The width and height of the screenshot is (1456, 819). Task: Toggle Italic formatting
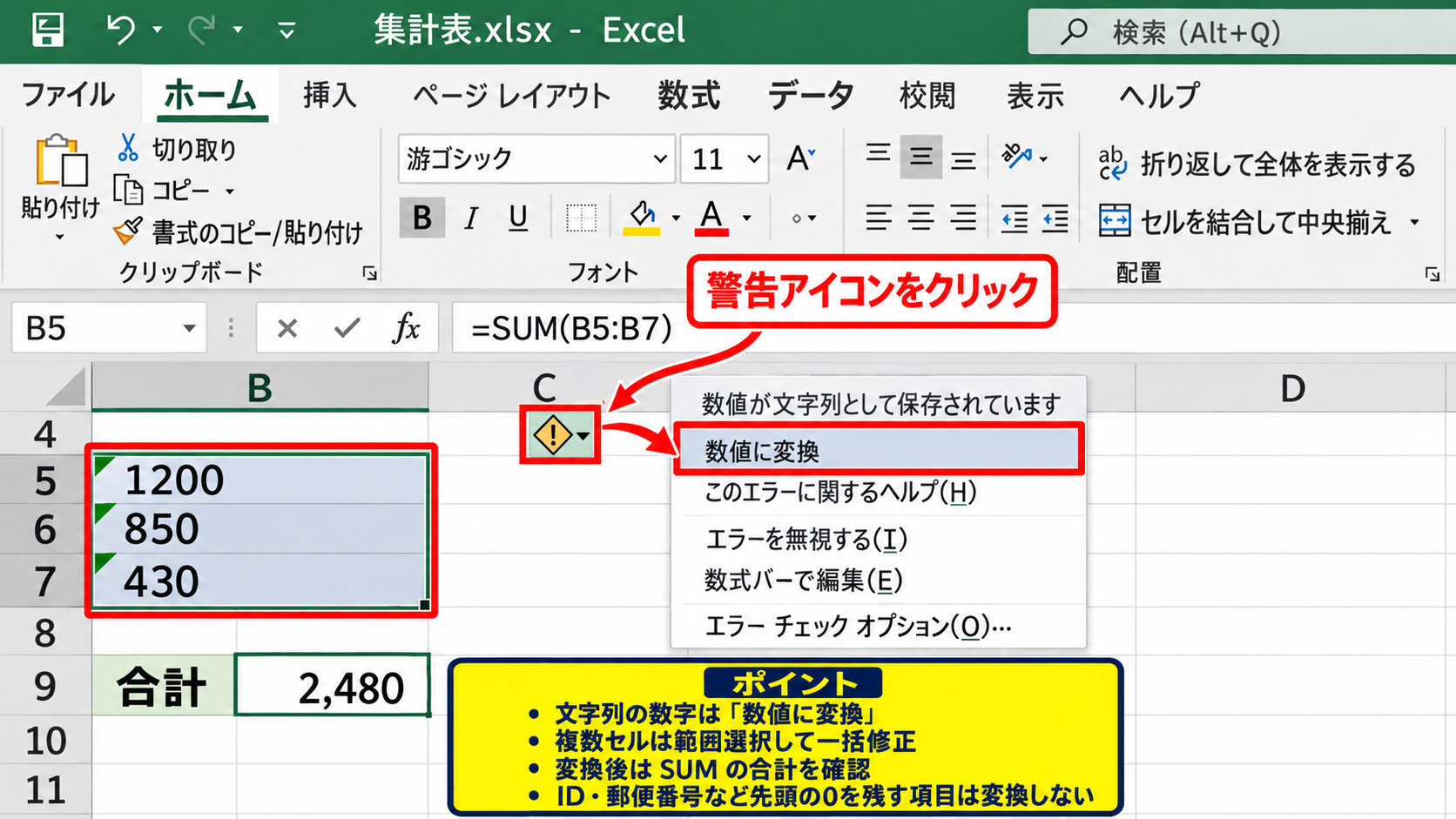pos(471,218)
